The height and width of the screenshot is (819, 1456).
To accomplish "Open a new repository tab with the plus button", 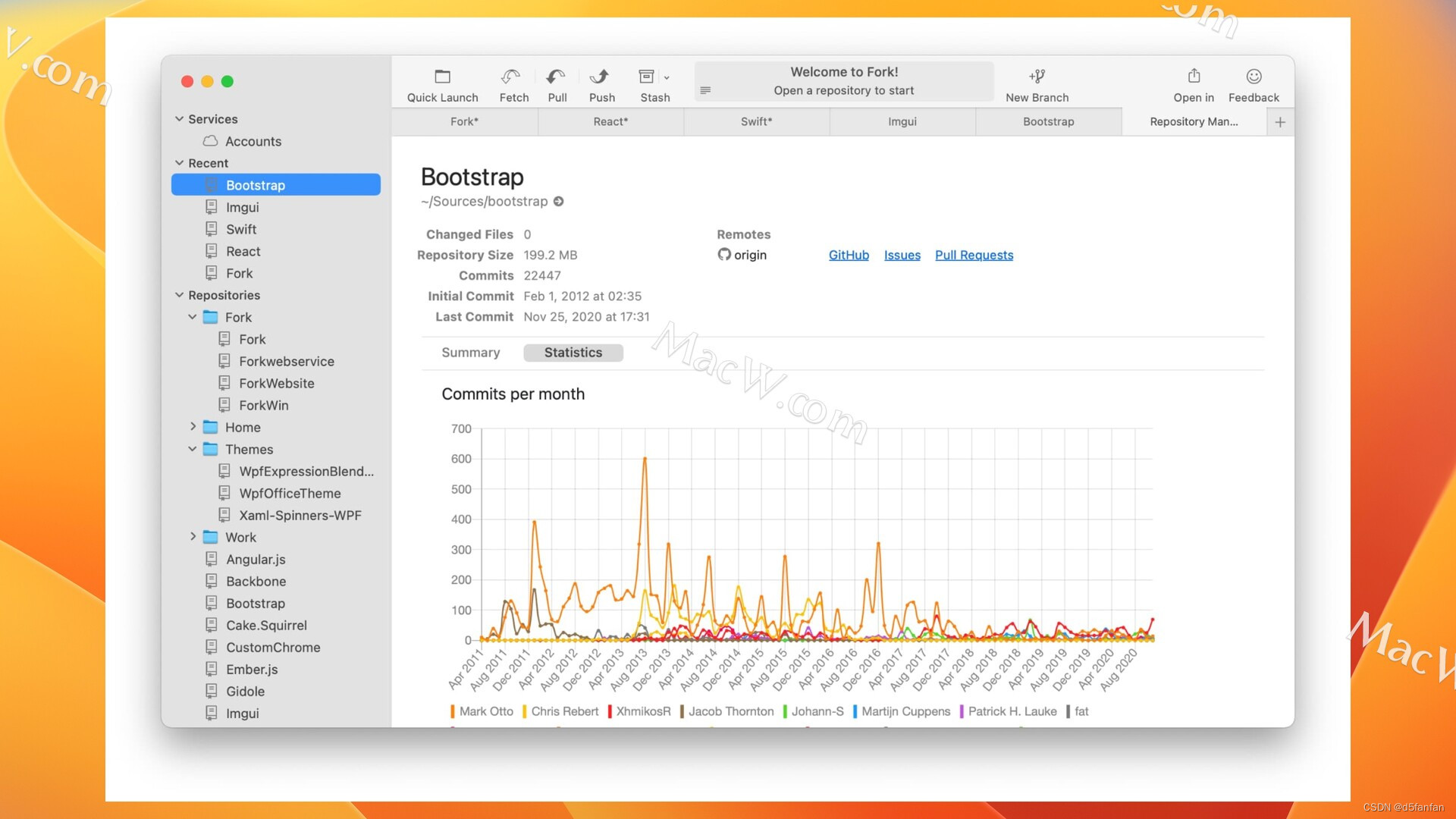I will (x=1281, y=121).
